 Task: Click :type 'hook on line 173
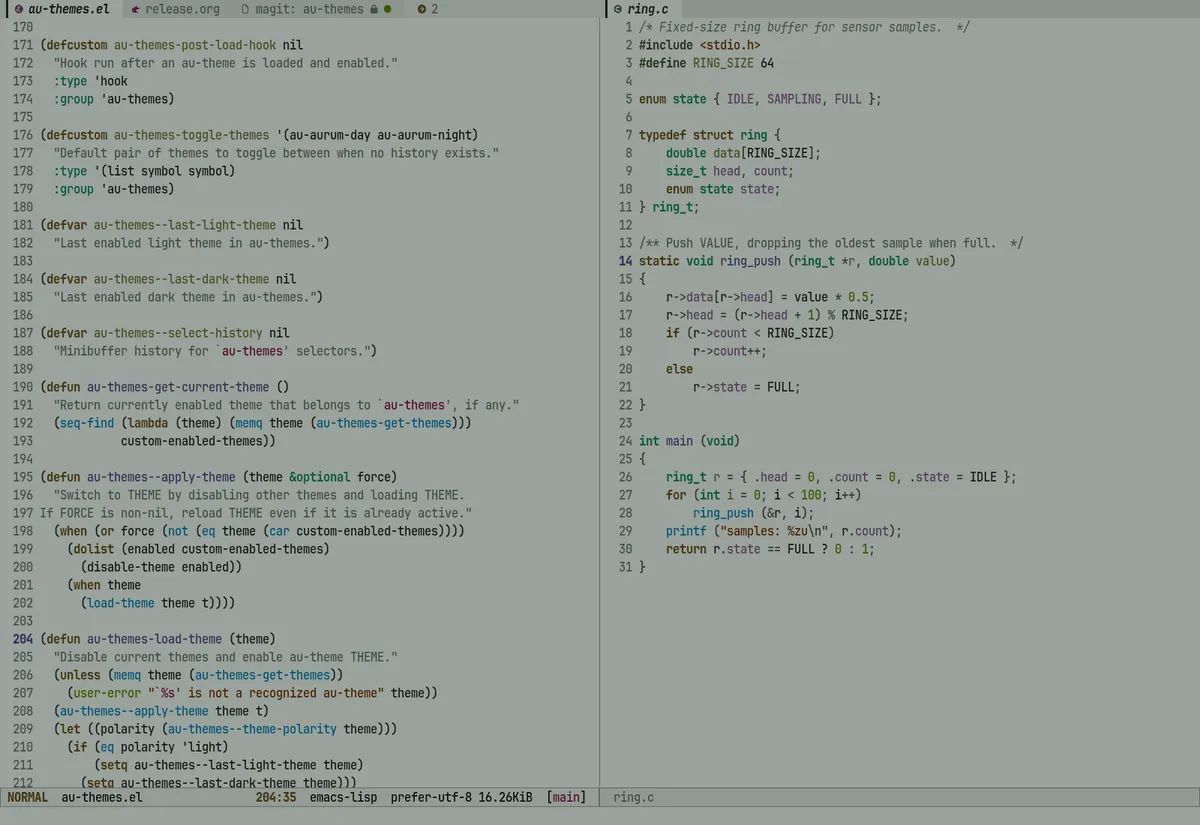pyautogui.click(x=91, y=81)
